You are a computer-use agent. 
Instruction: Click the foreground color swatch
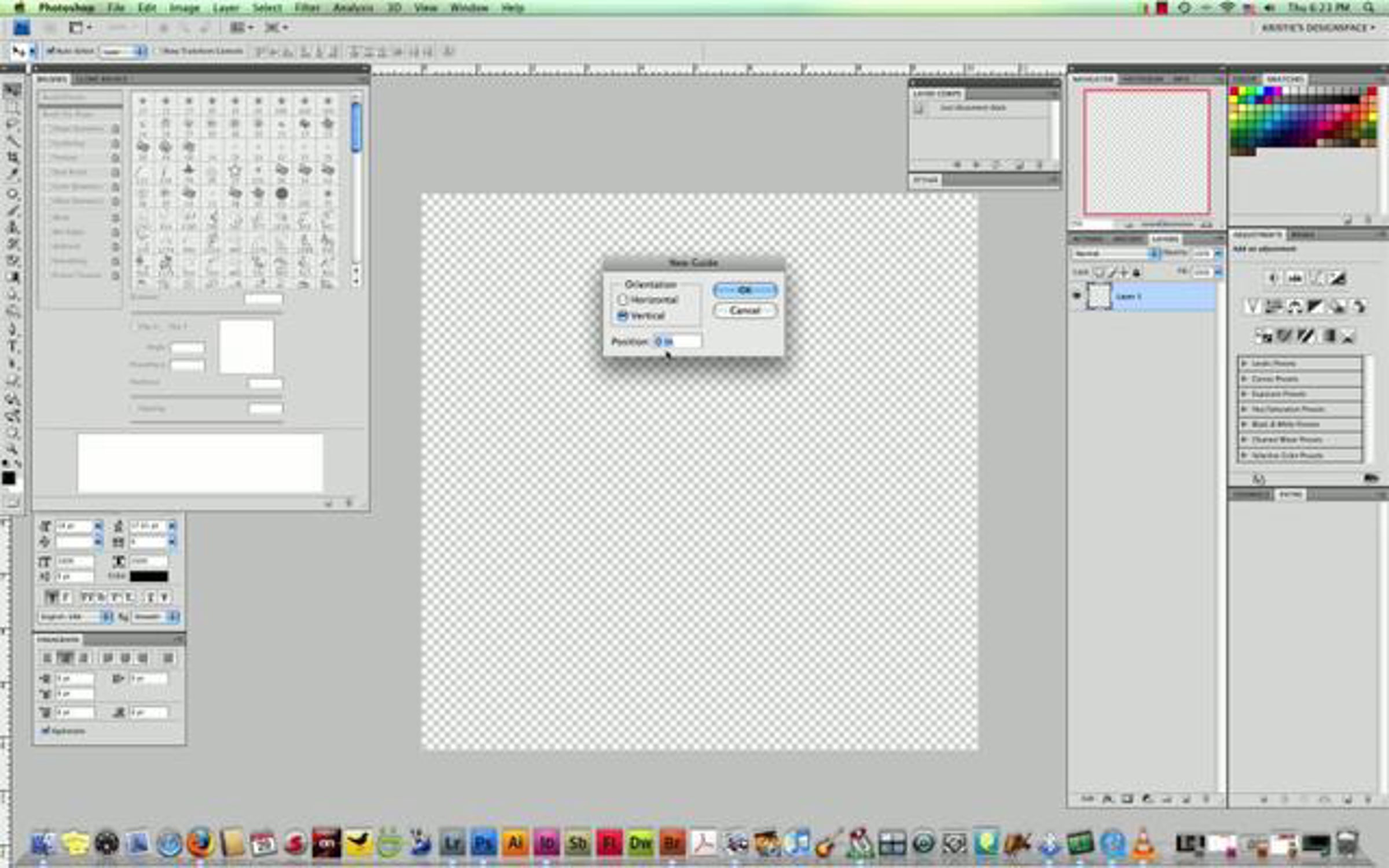point(8,478)
